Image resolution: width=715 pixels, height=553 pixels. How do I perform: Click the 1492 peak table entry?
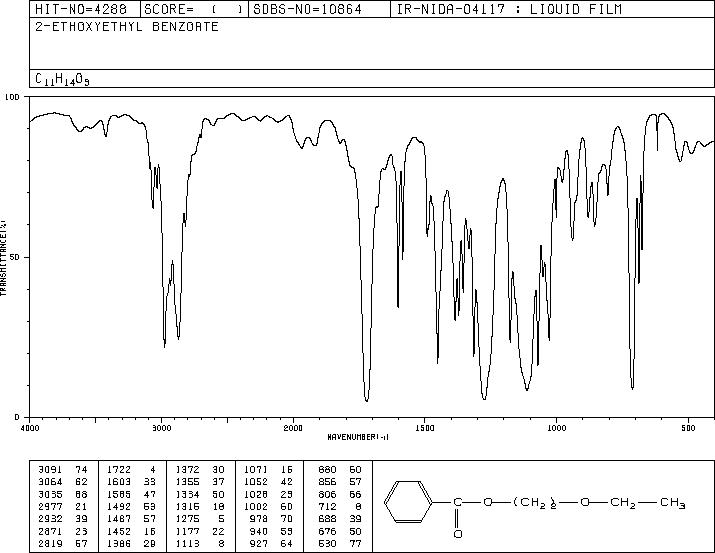pyautogui.click(x=131, y=506)
